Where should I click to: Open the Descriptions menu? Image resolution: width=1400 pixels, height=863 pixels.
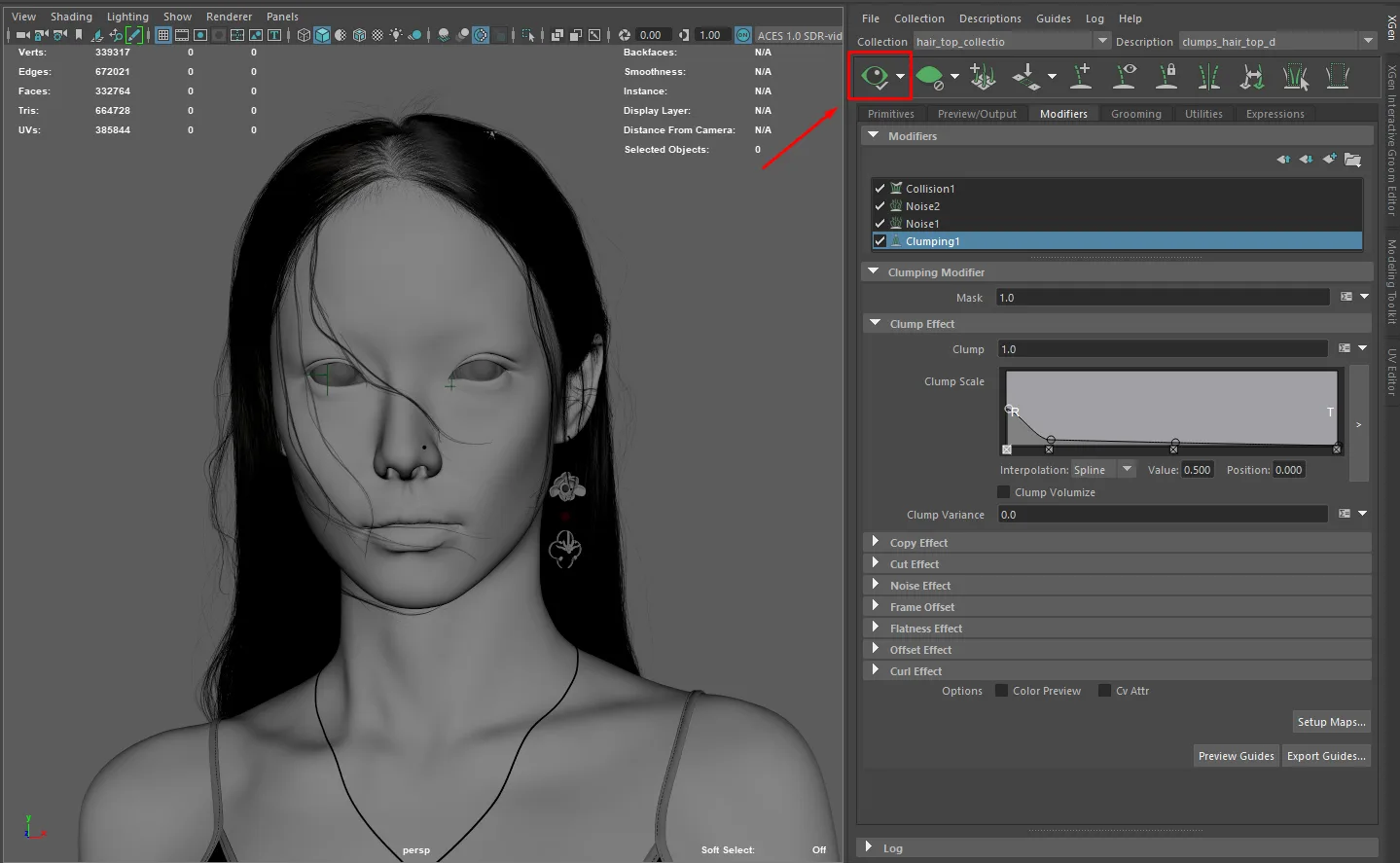[989, 18]
